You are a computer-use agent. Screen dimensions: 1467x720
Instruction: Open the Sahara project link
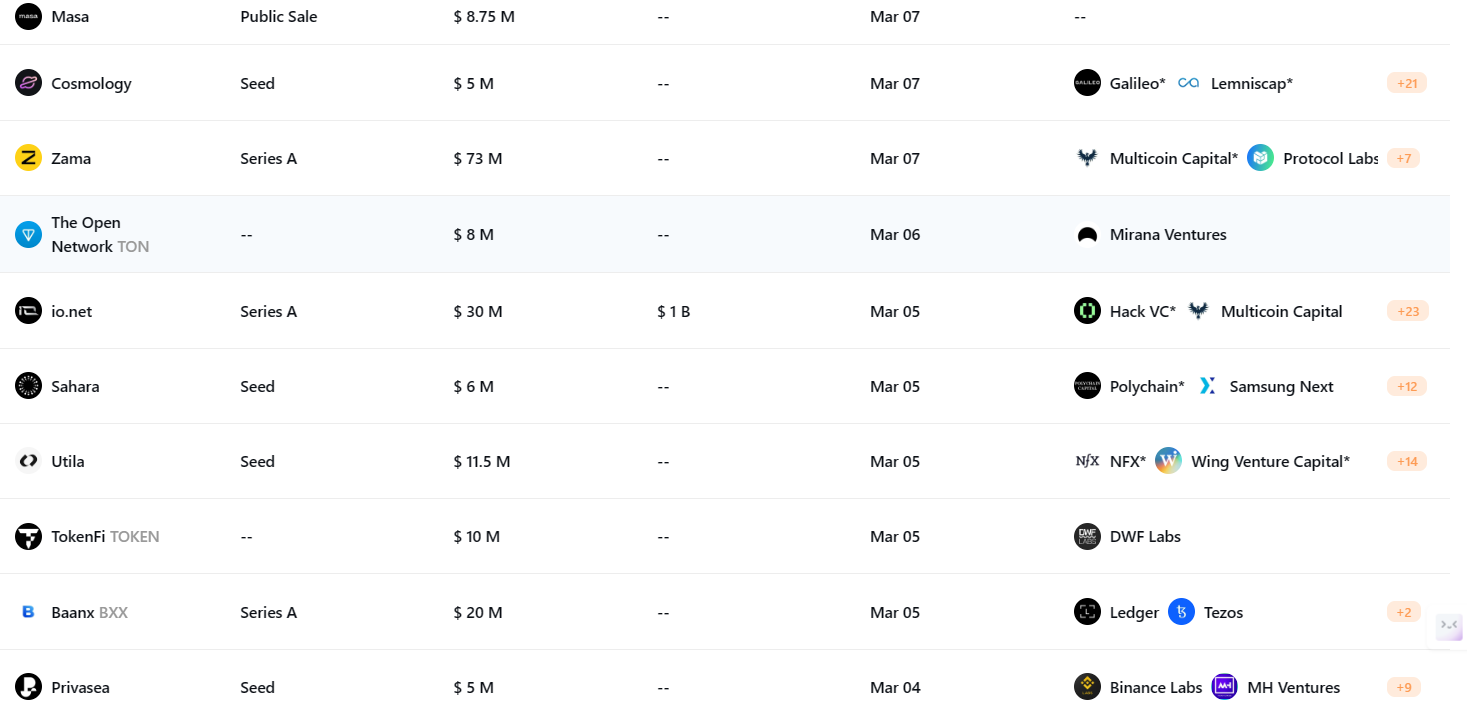pos(75,386)
